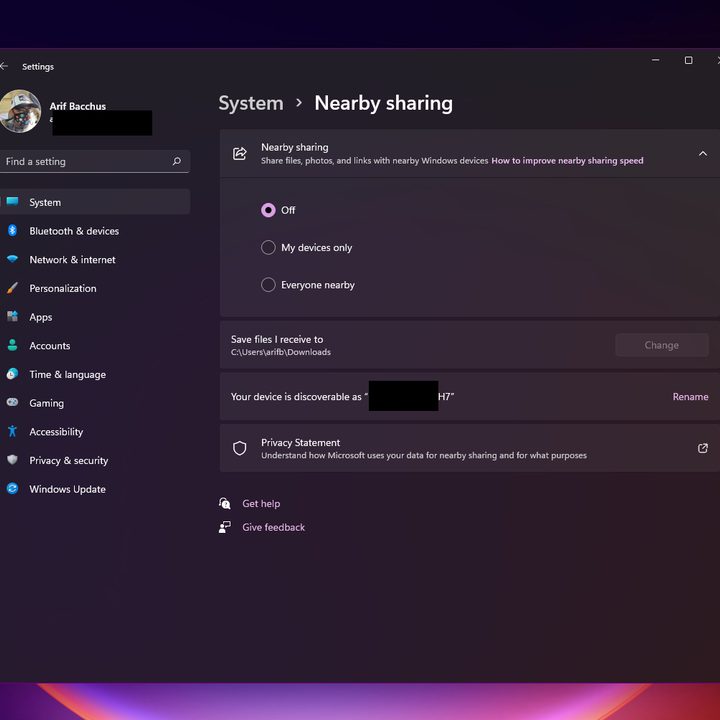Screen dimensions: 720x720
Task: Open System settings category
Action: (x=94, y=202)
